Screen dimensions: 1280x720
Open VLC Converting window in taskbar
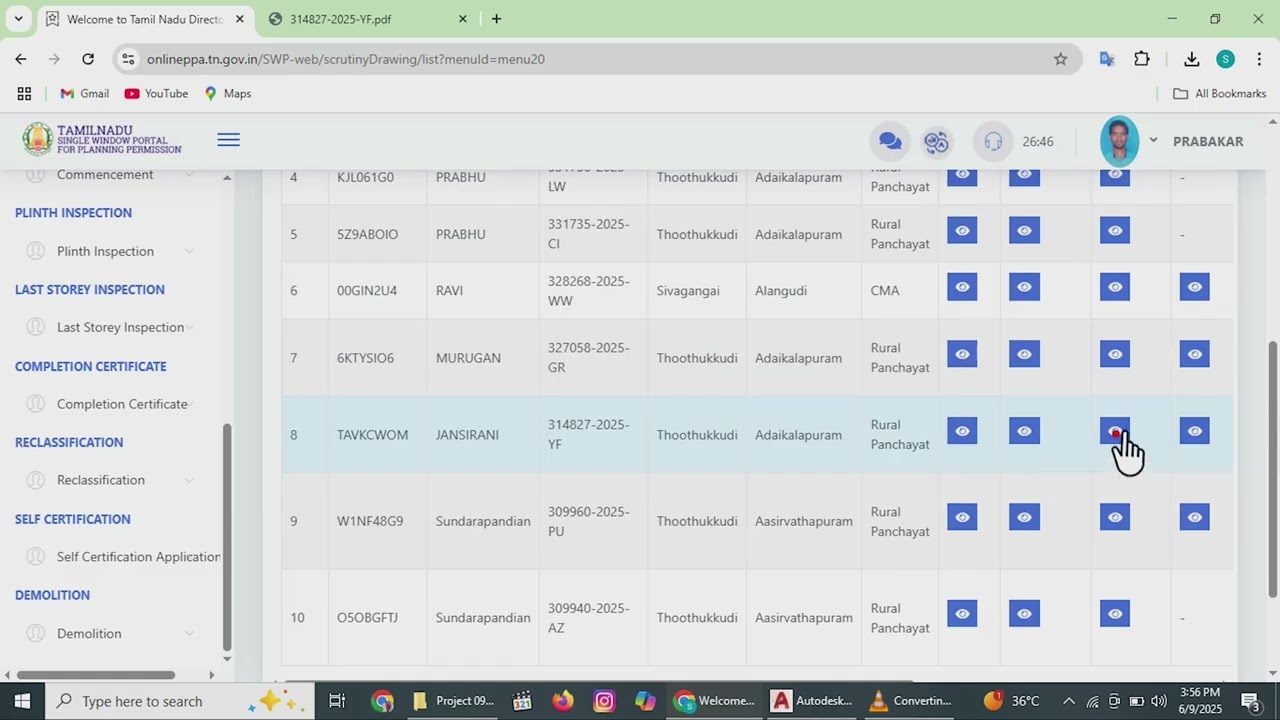click(x=911, y=701)
